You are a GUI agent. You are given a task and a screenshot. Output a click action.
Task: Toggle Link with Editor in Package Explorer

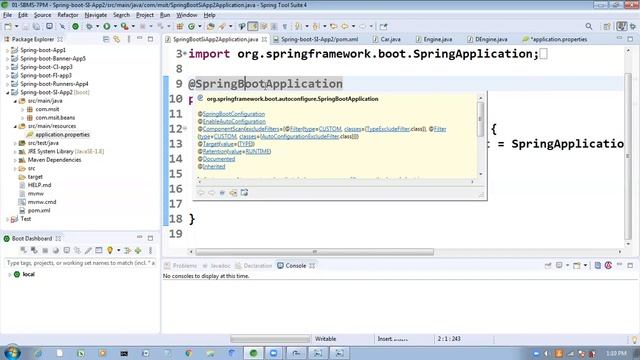(x=117, y=39)
